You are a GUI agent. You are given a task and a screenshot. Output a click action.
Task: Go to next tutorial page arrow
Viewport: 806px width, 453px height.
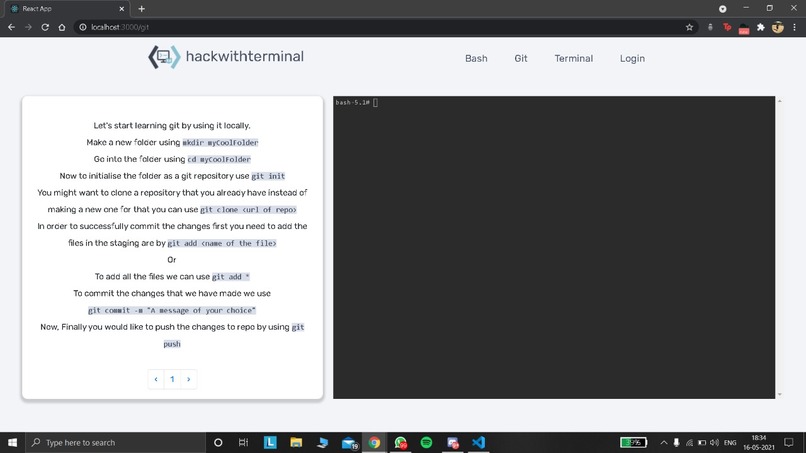(x=189, y=379)
